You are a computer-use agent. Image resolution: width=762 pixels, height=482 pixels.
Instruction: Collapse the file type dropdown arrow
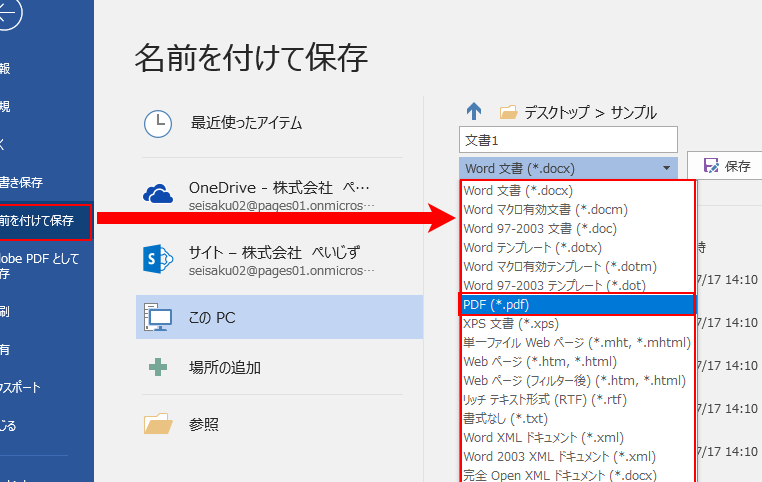coord(666,168)
